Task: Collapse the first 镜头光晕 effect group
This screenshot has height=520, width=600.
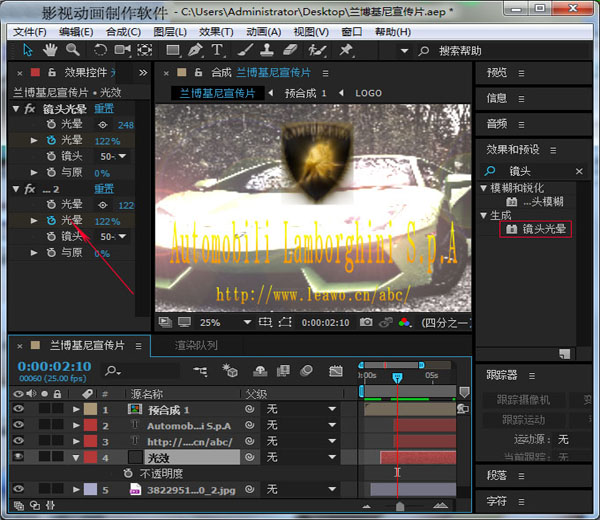Action: [x=16, y=109]
